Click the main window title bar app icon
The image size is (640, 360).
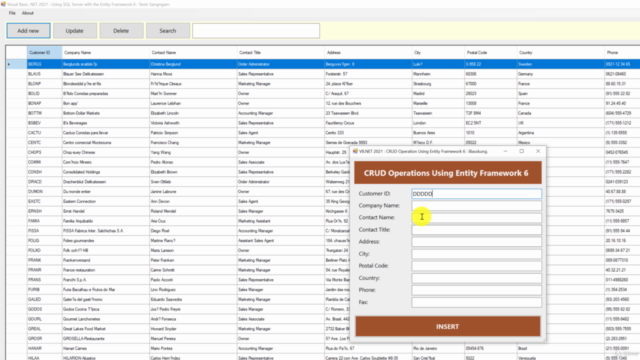coord(3,4)
